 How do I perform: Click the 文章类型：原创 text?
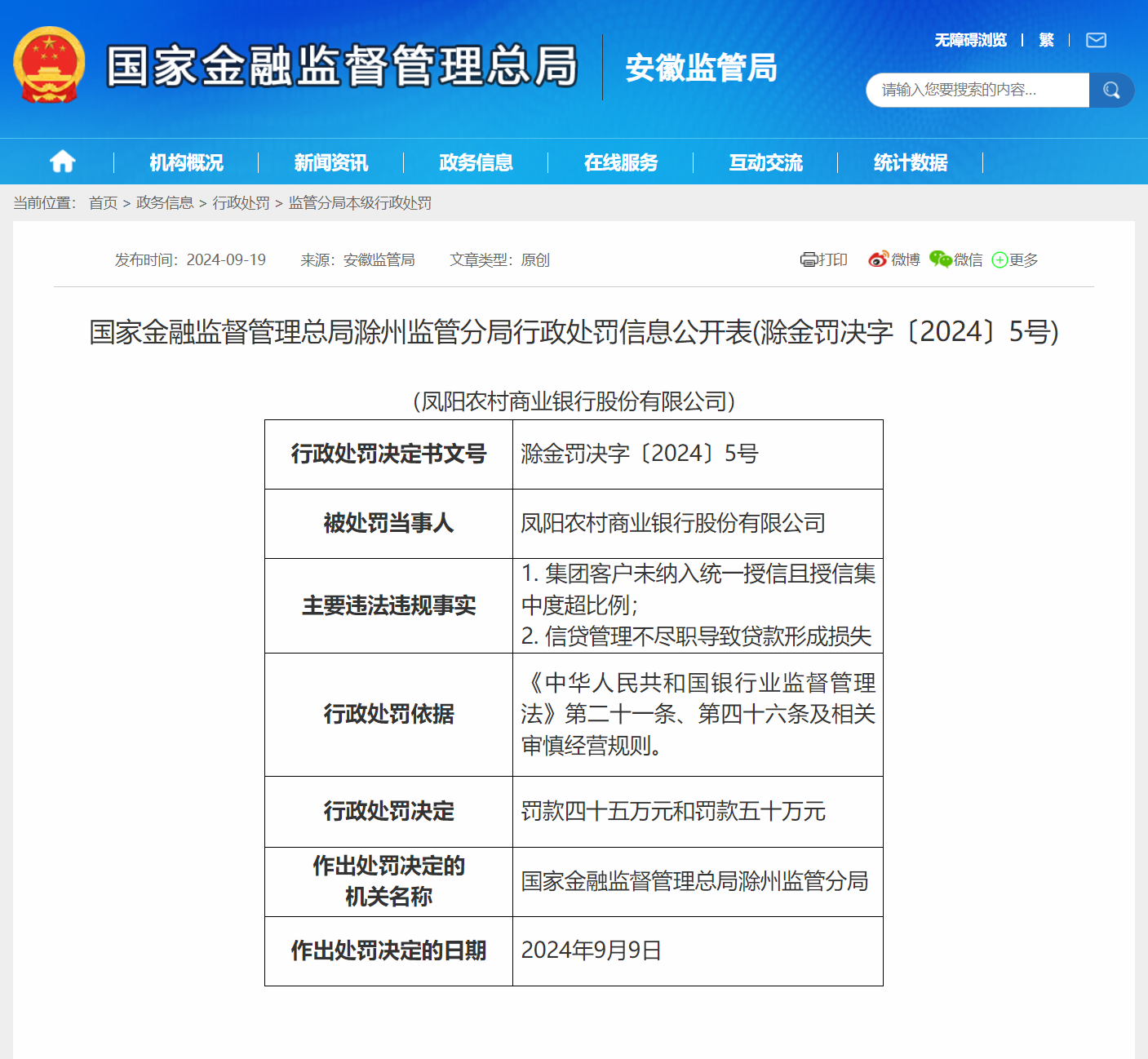pyautogui.click(x=500, y=259)
